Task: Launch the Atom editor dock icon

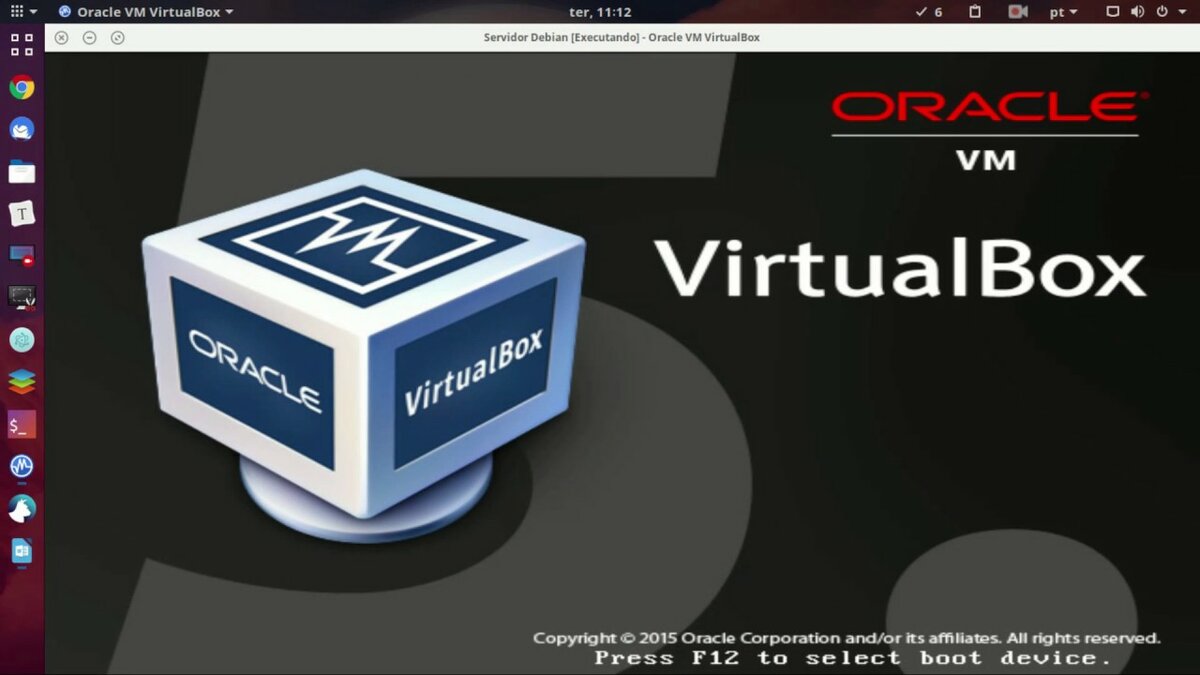Action: click(22, 340)
